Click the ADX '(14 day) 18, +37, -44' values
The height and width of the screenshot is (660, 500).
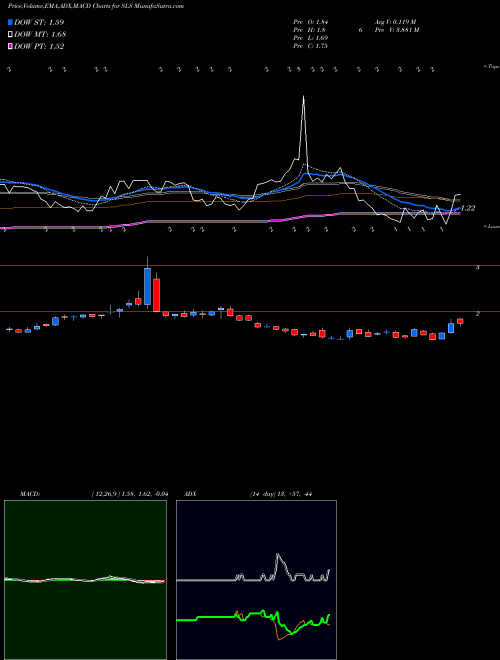(280, 494)
